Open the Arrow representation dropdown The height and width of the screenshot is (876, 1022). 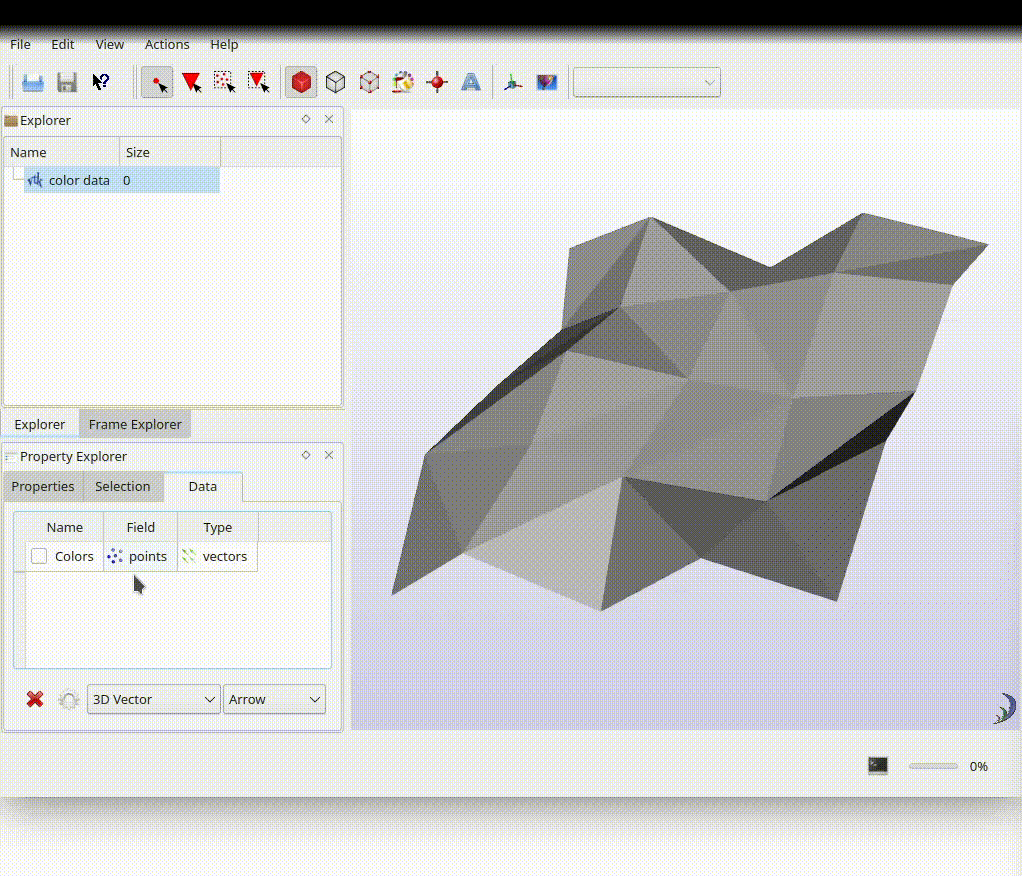tap(274, 699)
